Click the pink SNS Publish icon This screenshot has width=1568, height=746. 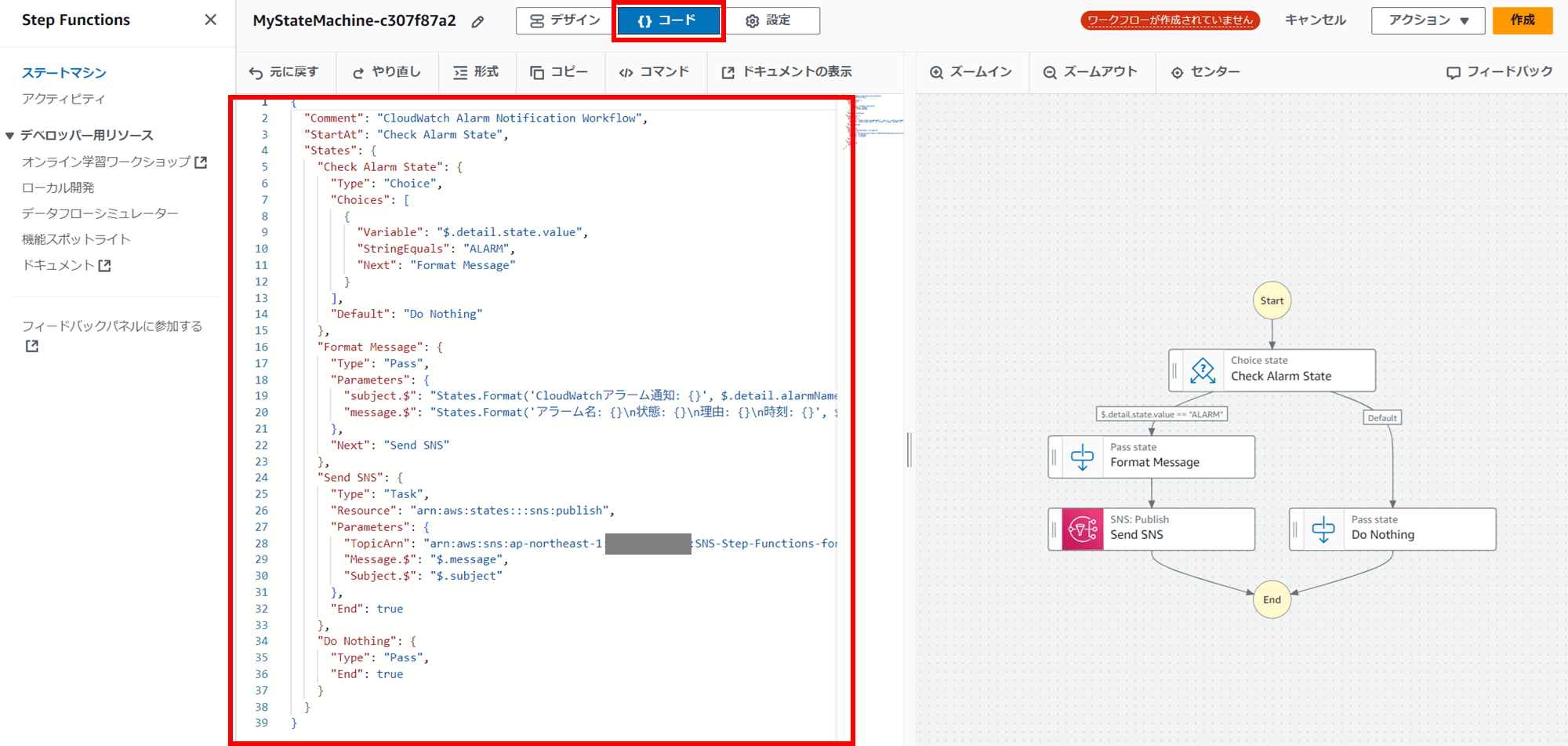coord(1083,529)
